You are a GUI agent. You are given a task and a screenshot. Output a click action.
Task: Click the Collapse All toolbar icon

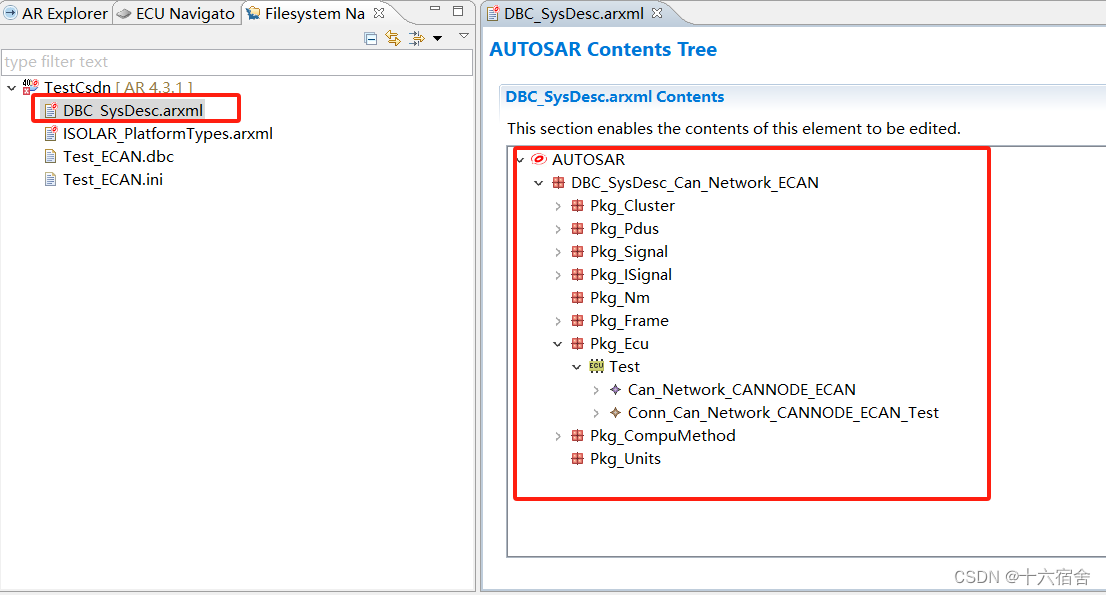pos(370,39)
